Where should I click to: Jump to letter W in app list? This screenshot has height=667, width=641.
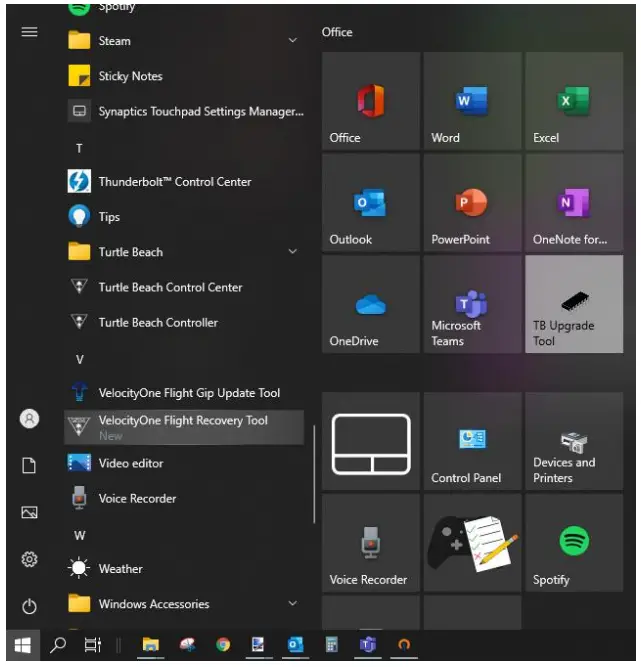tap(80, 536)
